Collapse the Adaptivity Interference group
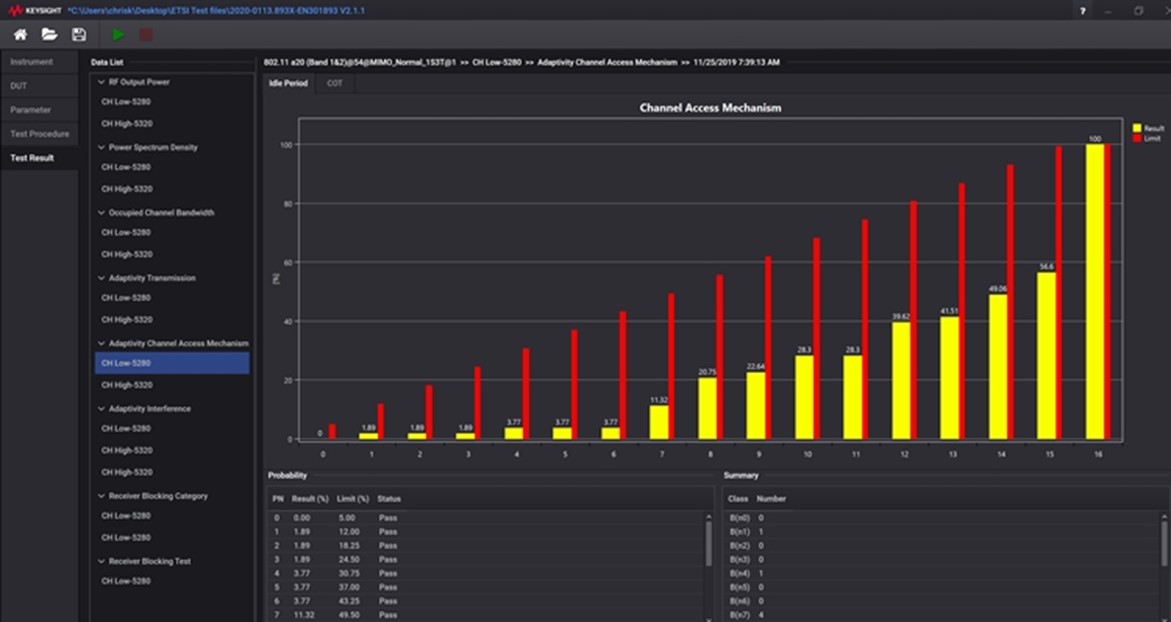This screenshot has width=1171, height=622. point(101,408)
